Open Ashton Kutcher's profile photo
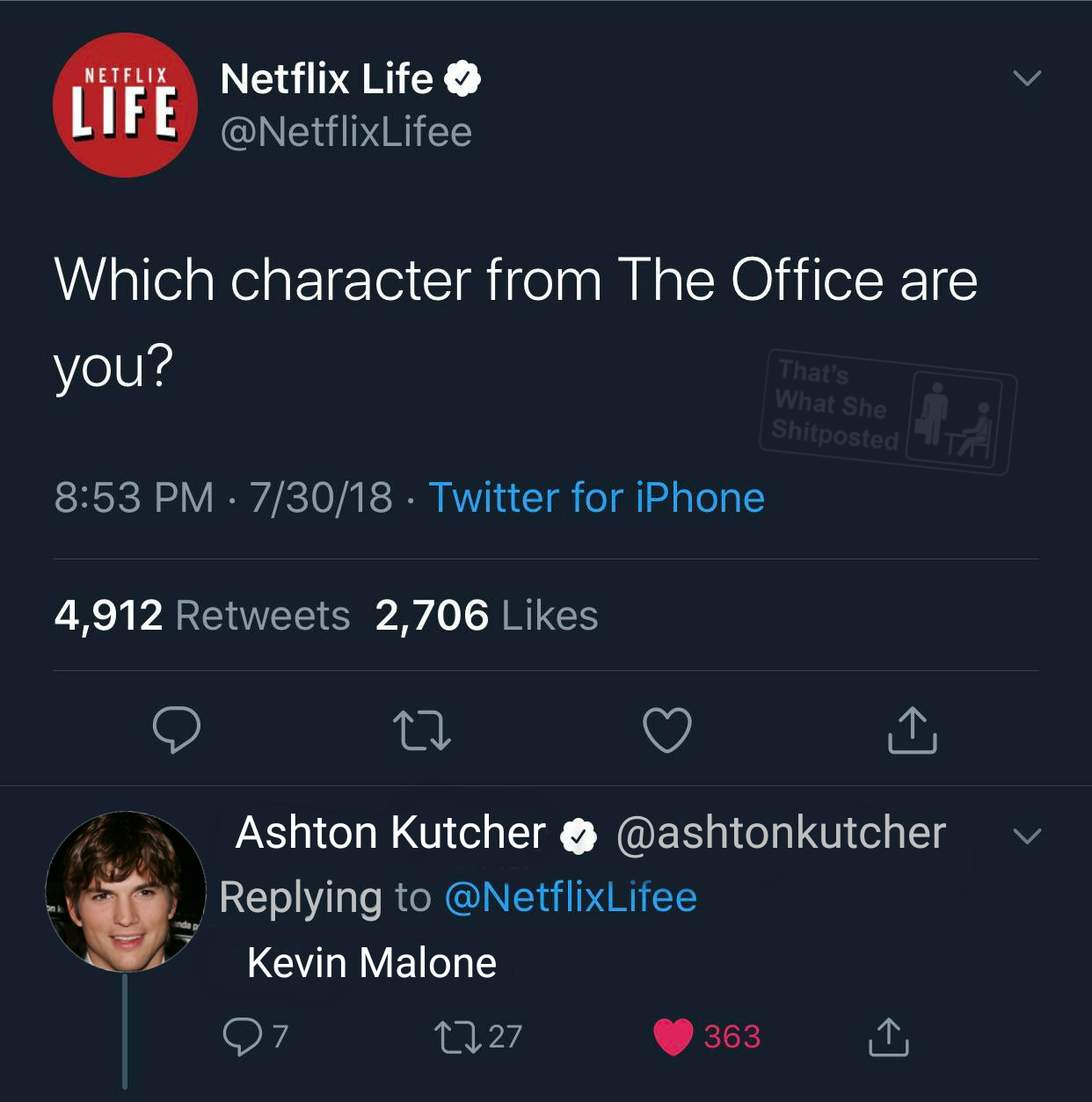The width and height of the screenshot is (1092, 1102). tap(126, 892)
